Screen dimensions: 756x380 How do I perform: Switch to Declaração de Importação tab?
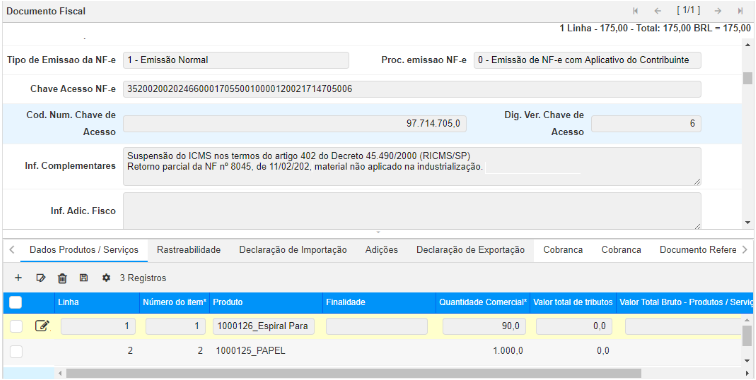[293, 250]
